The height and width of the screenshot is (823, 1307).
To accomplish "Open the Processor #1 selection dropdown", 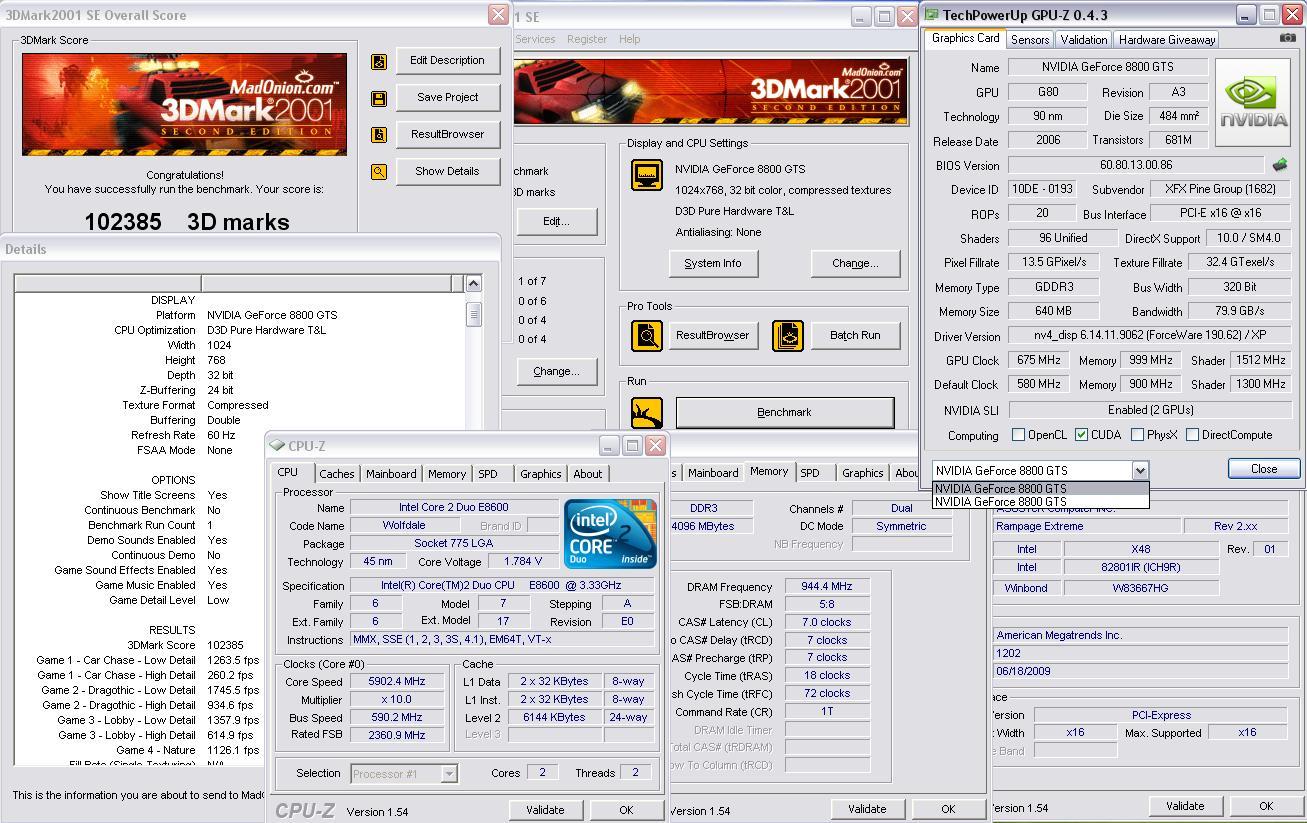I will point(449,773).
